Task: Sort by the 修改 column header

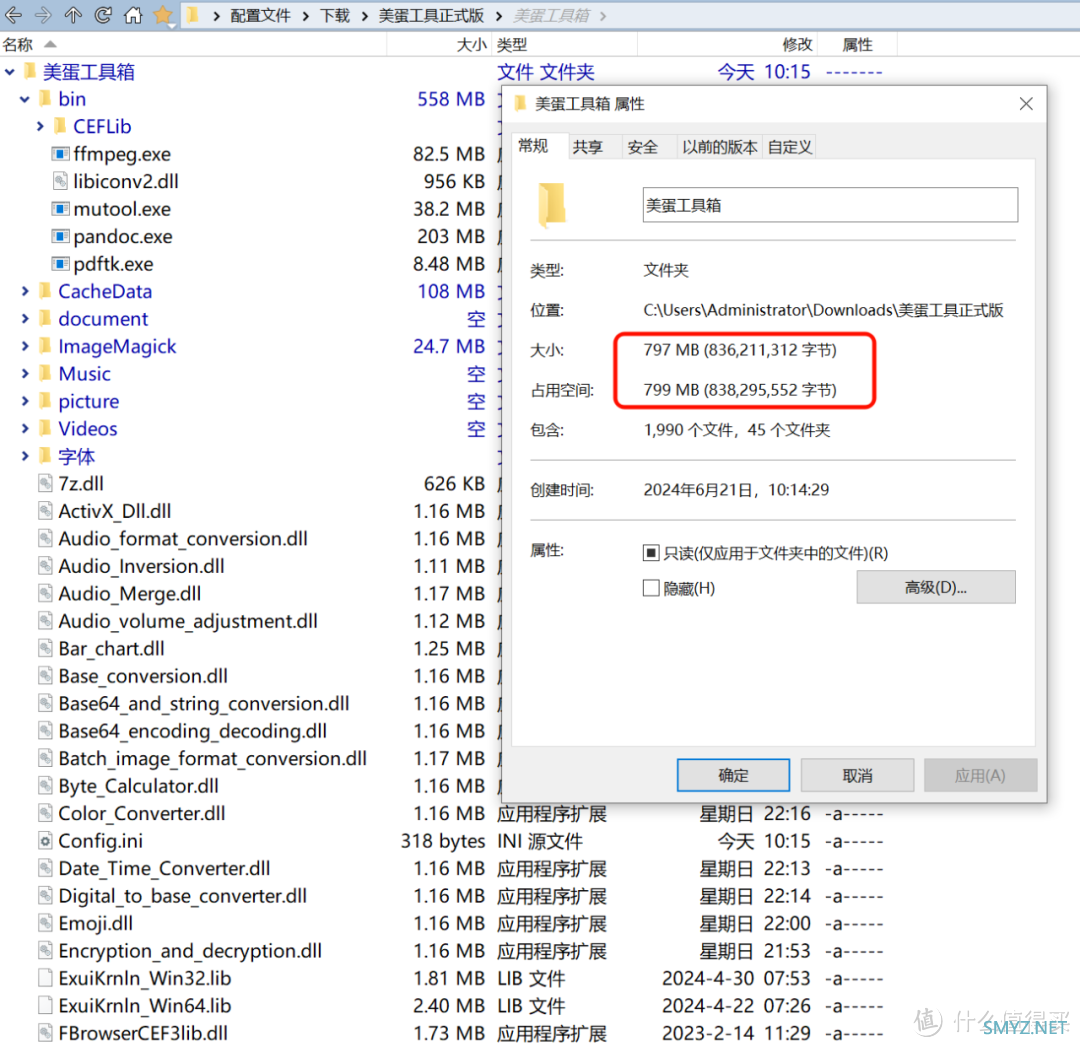Action: 727,45
